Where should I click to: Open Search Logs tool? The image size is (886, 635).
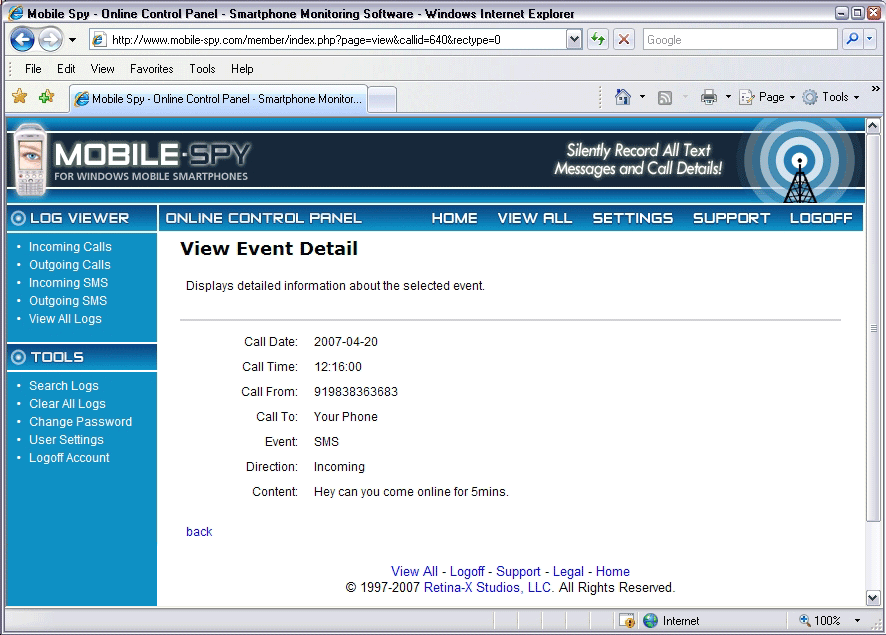tap(64, 386)
